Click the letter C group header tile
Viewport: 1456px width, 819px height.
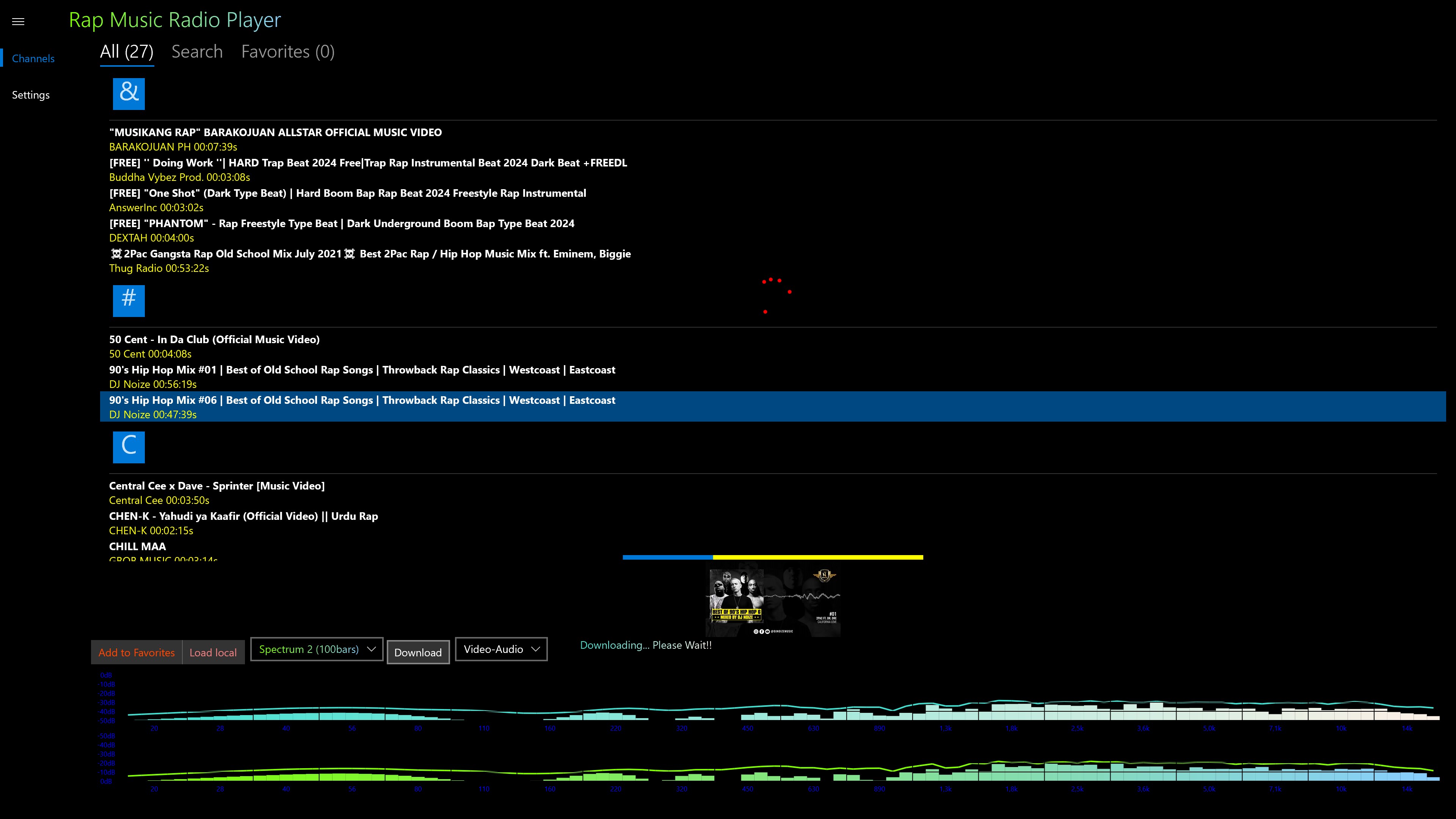click(129, 447)
